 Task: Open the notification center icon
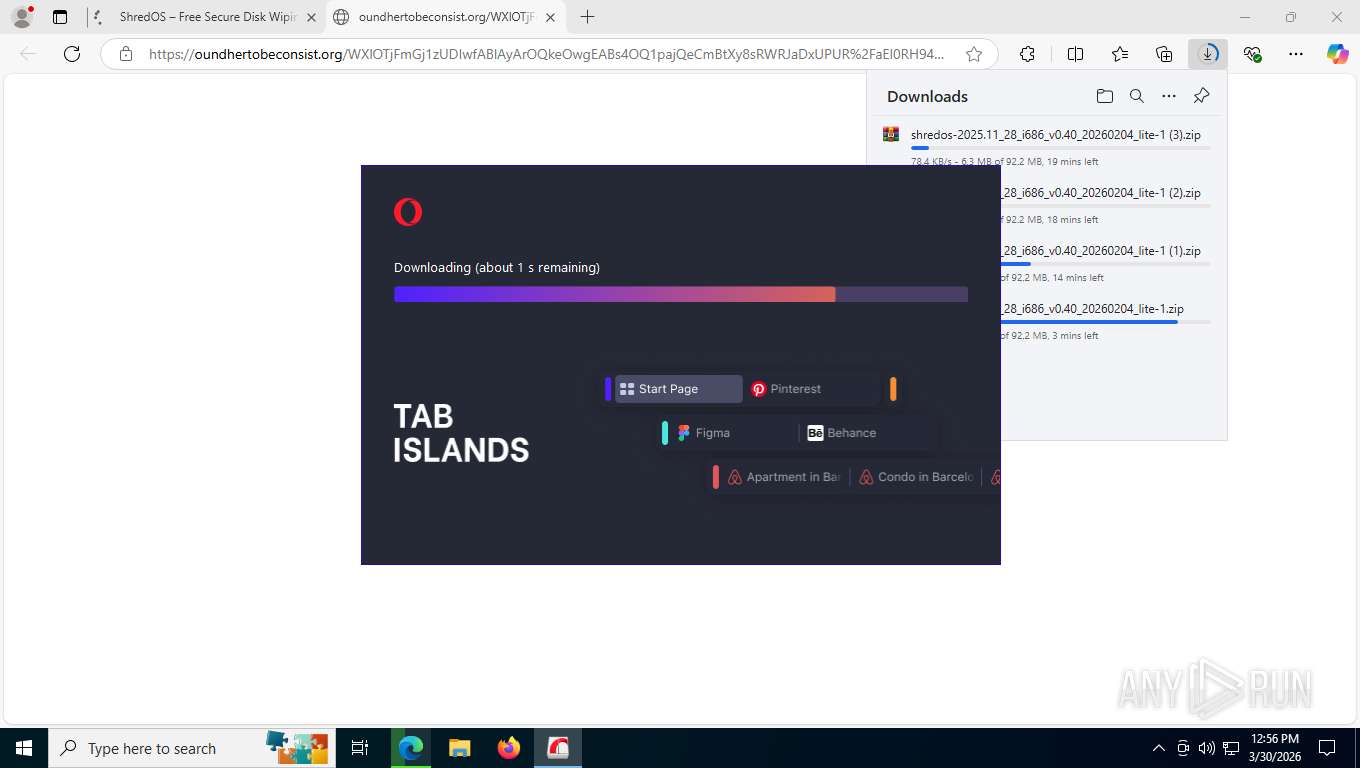pos(1327,748)
